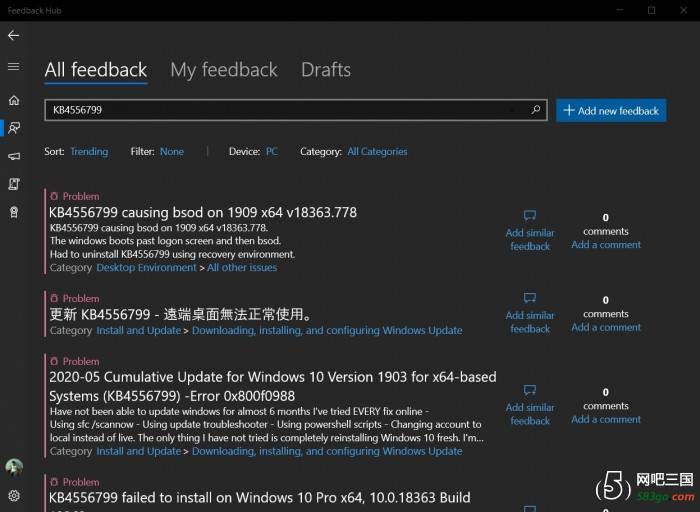700x512 pixels.
Task: Click 'Had to uninstall KB4556799' description line
Action: (172, 254)
